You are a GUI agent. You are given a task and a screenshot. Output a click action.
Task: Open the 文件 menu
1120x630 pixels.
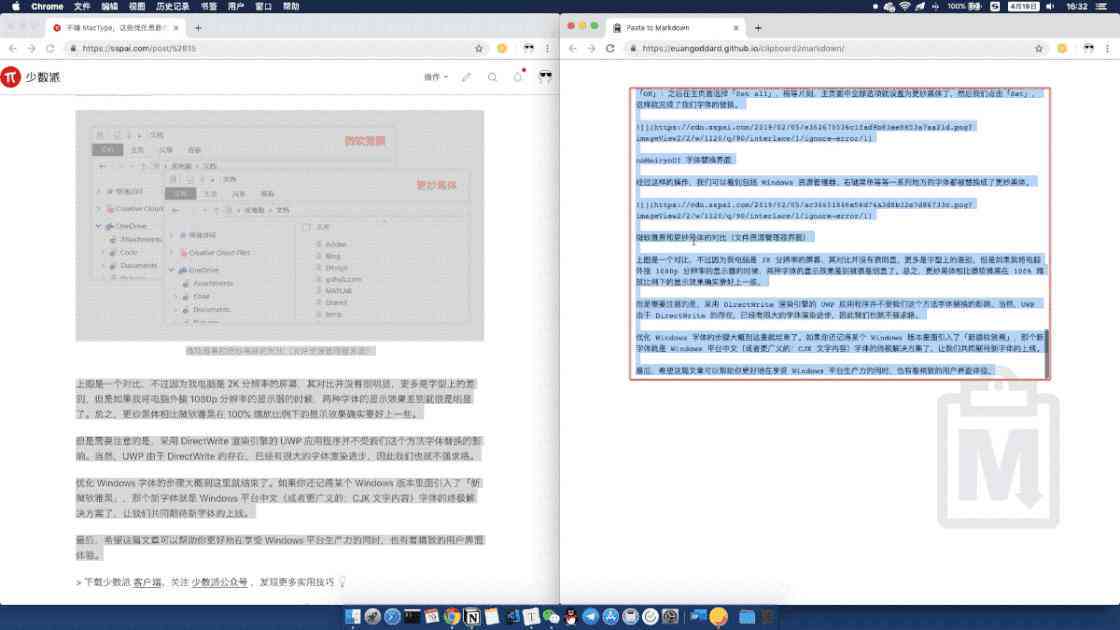82,6
